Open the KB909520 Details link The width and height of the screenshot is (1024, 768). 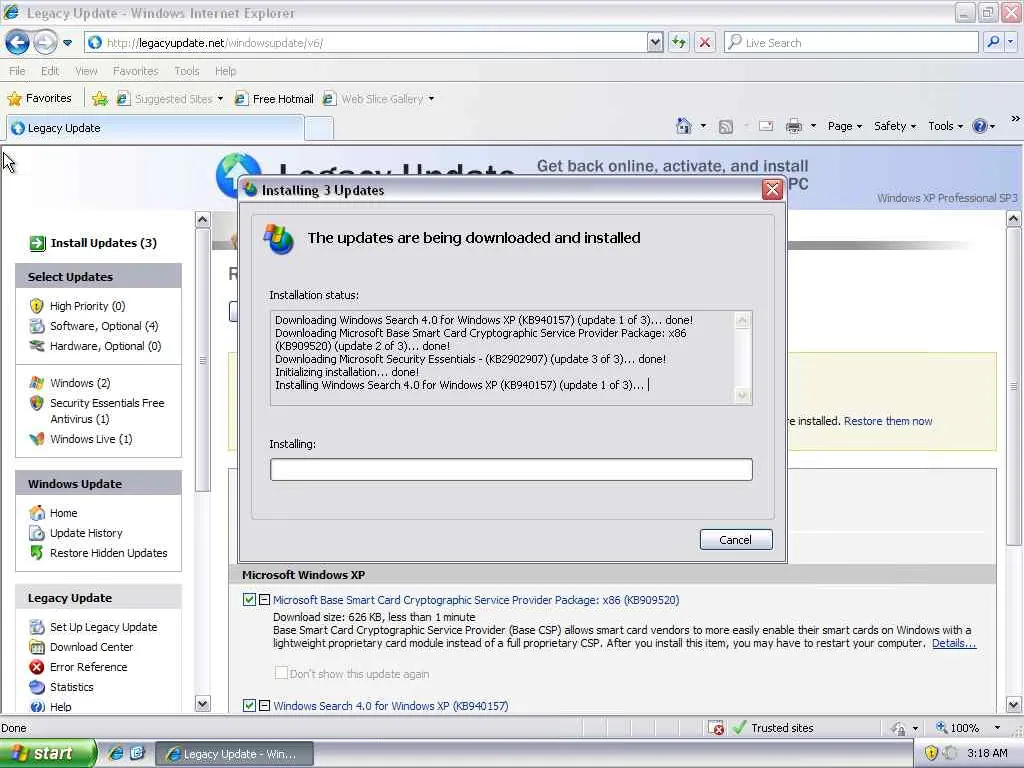(x=953, y=643)
